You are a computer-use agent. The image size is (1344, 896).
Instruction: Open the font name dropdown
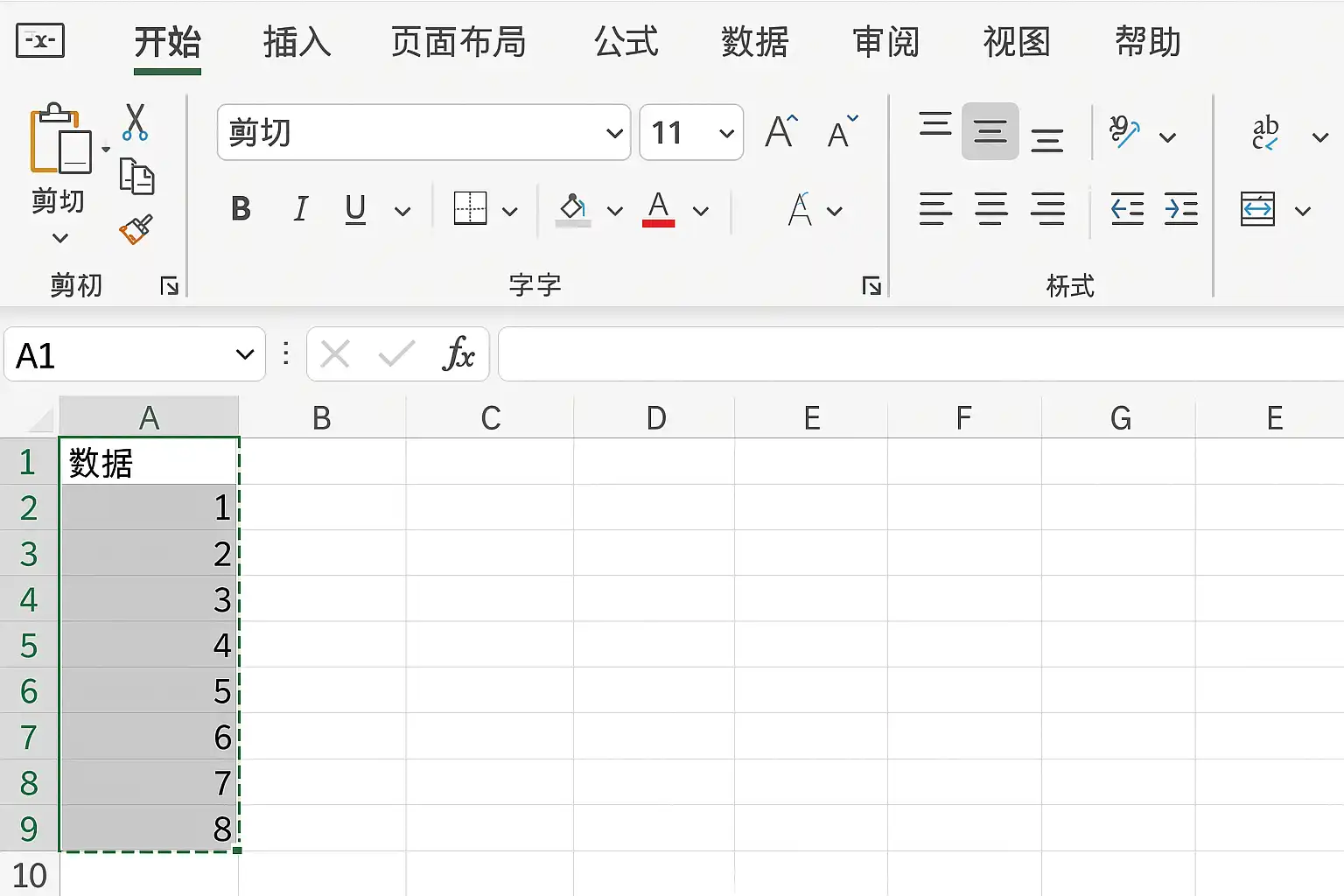point(615,133)
